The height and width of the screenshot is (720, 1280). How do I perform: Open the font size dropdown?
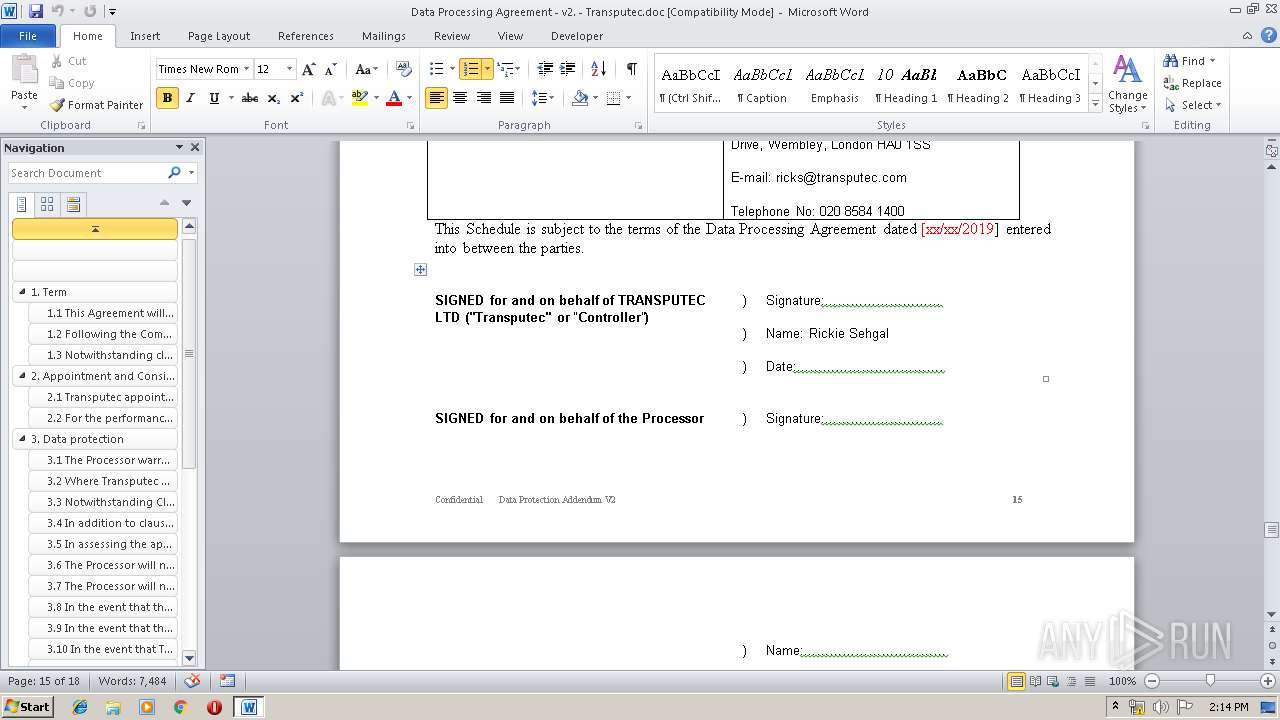pos(290,69)
